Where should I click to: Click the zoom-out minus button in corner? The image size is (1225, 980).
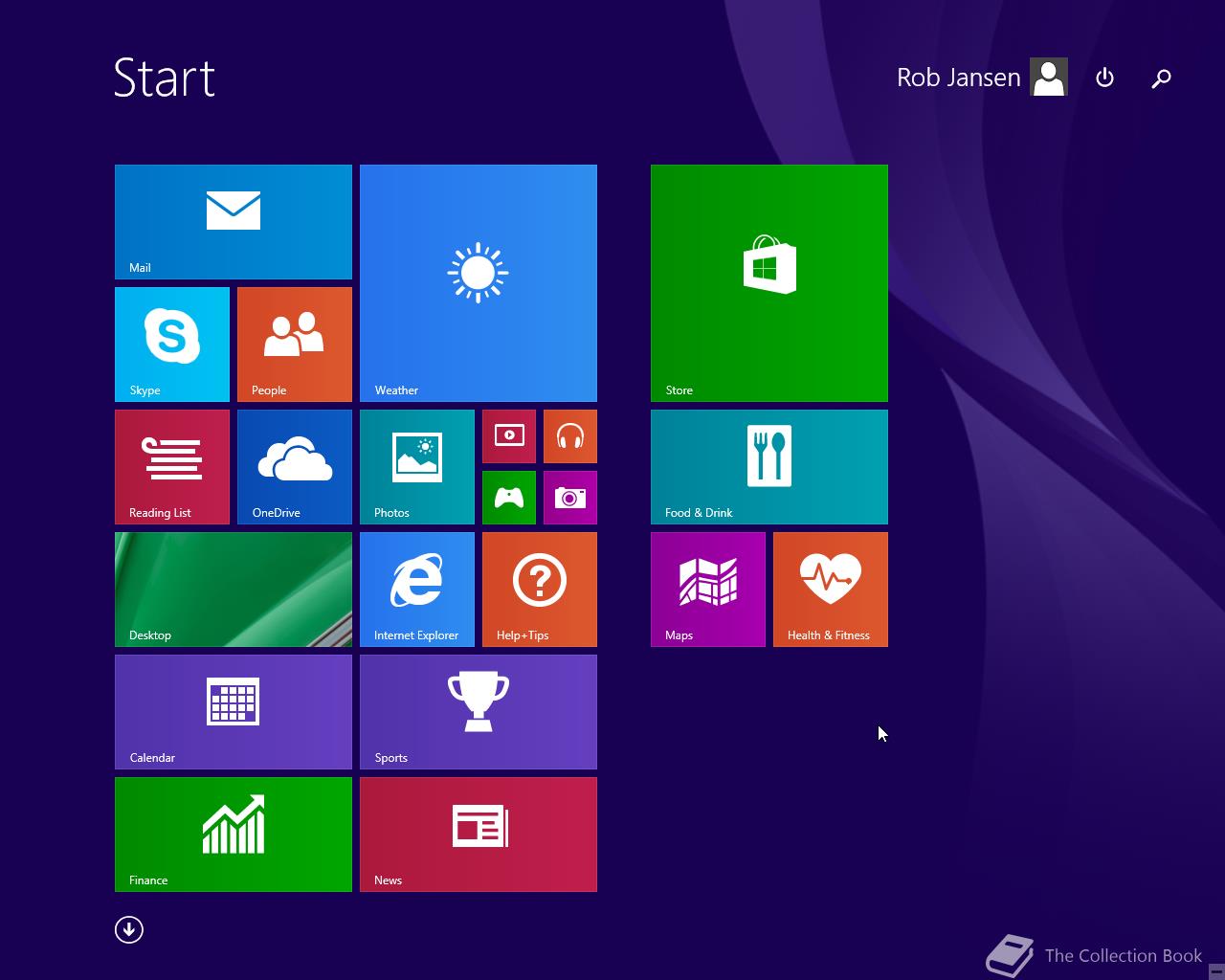(1216, 970)
